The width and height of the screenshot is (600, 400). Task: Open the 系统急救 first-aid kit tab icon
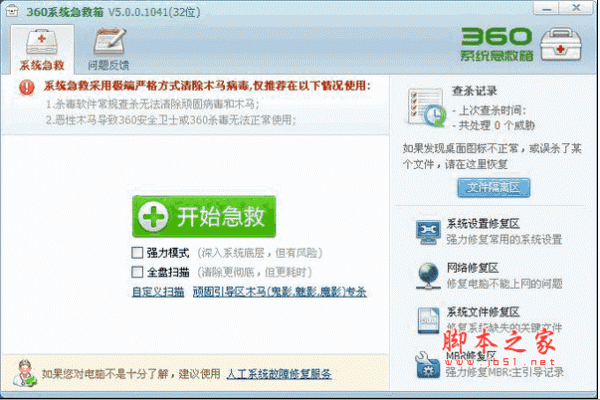(x=42, y=42)
